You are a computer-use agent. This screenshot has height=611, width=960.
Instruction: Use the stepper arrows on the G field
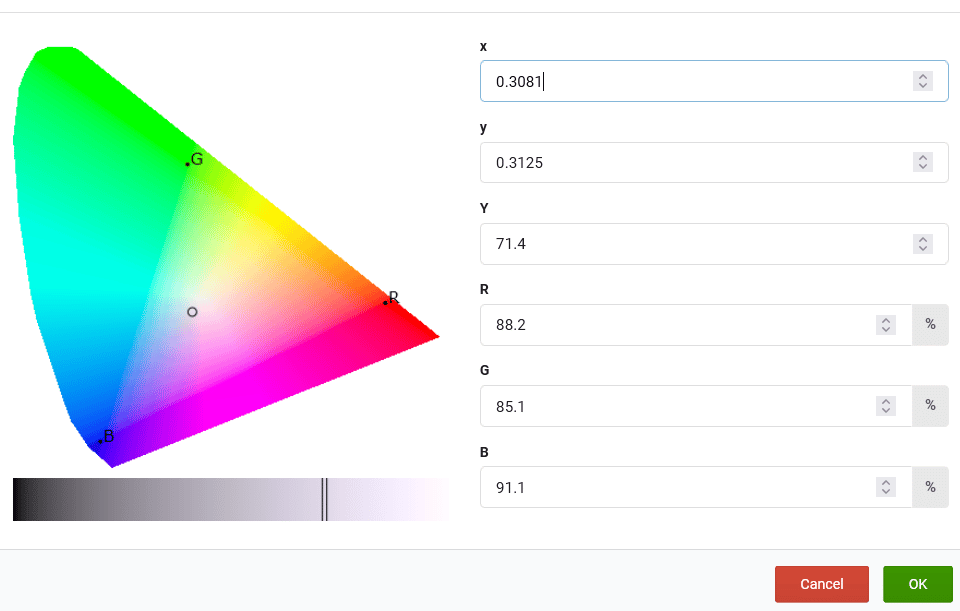click(885, 406)
